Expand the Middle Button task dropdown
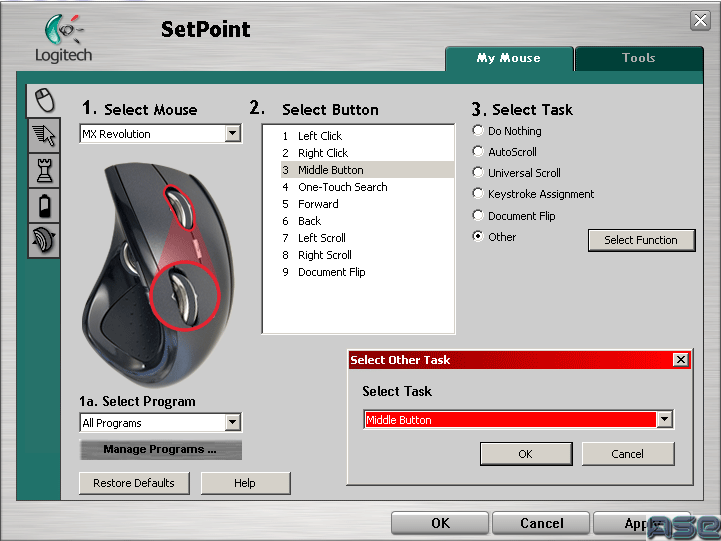721x541 pixels. pos(664,419)
